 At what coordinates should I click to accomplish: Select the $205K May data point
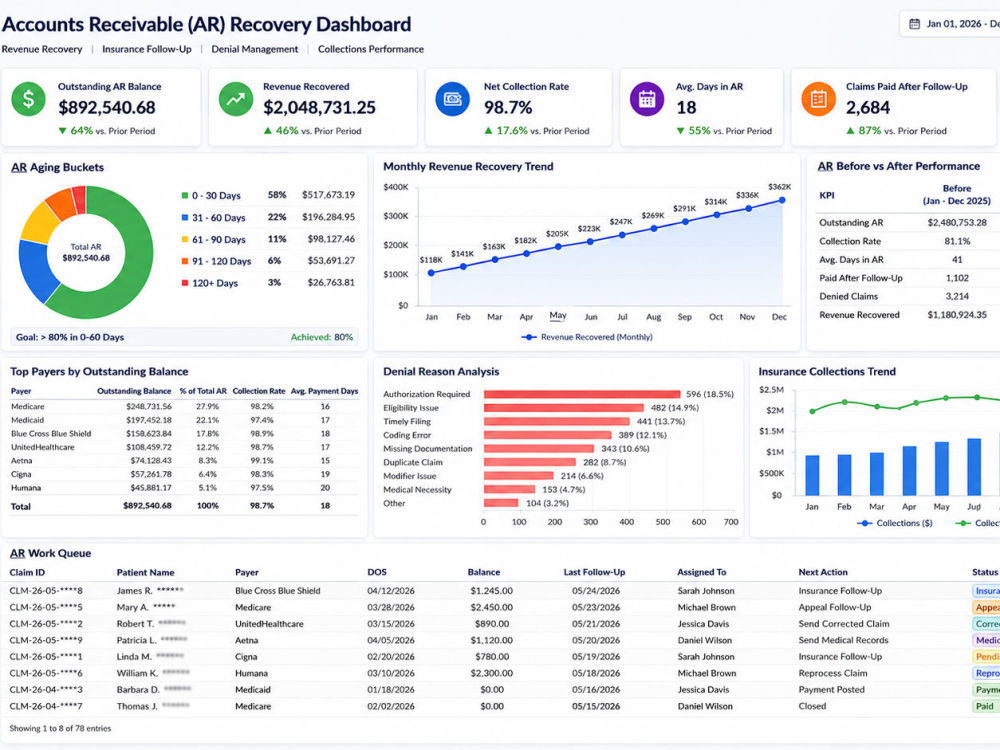(x=558, y=247)
